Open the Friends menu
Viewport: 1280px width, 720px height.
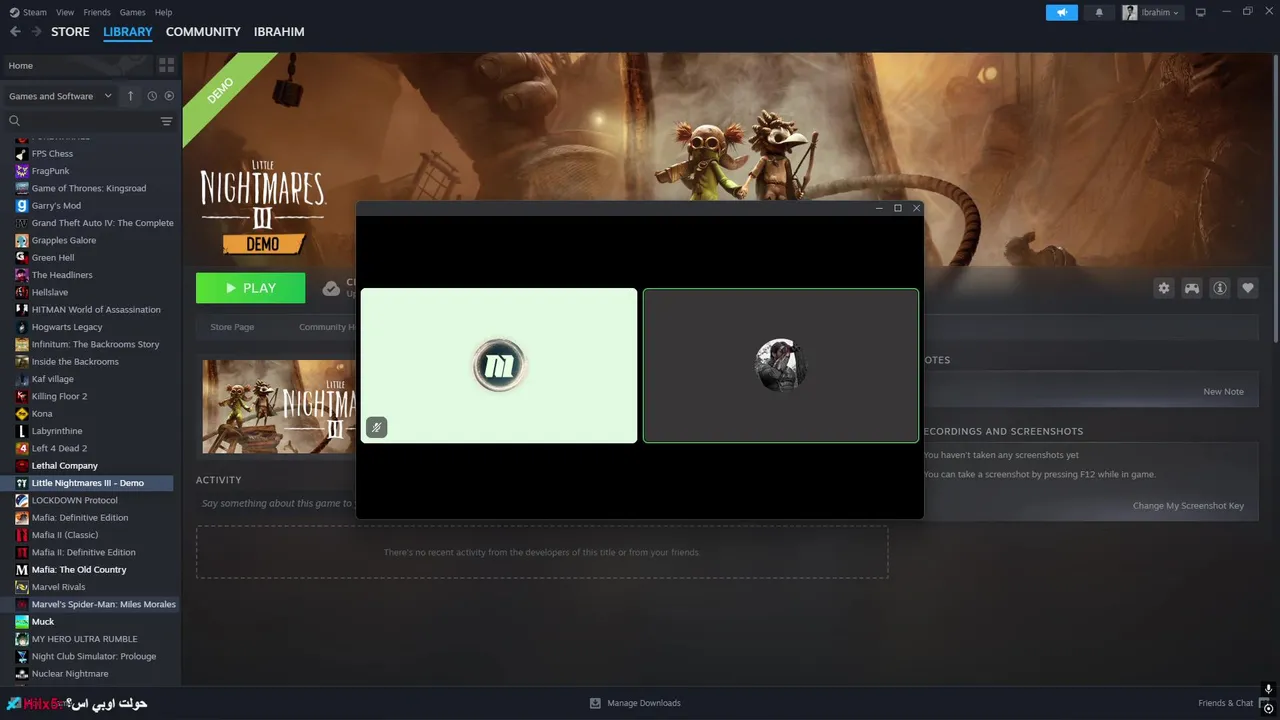(x=97, y=12)
